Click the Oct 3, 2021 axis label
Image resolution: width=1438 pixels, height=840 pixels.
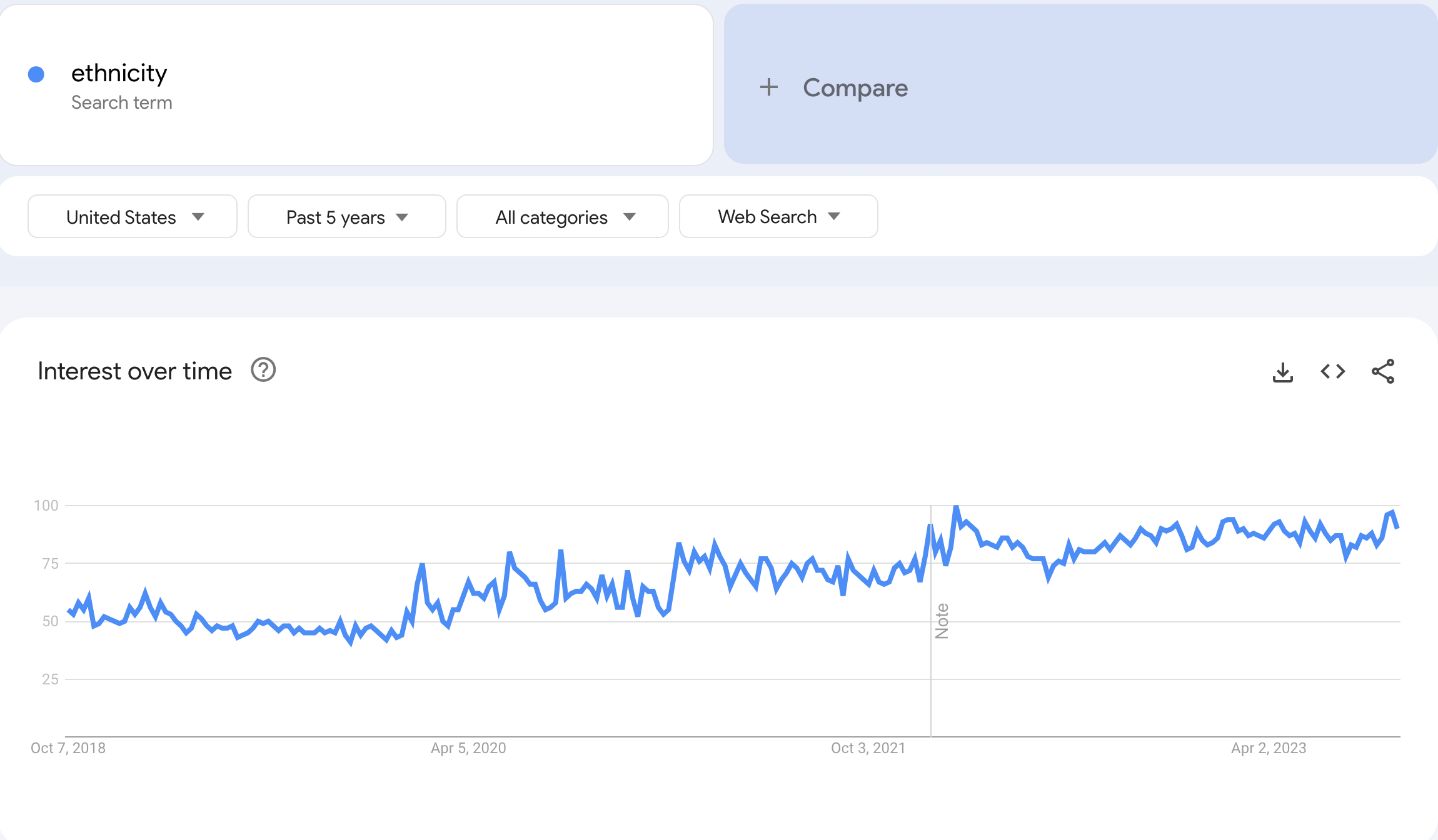click(868, 748)
